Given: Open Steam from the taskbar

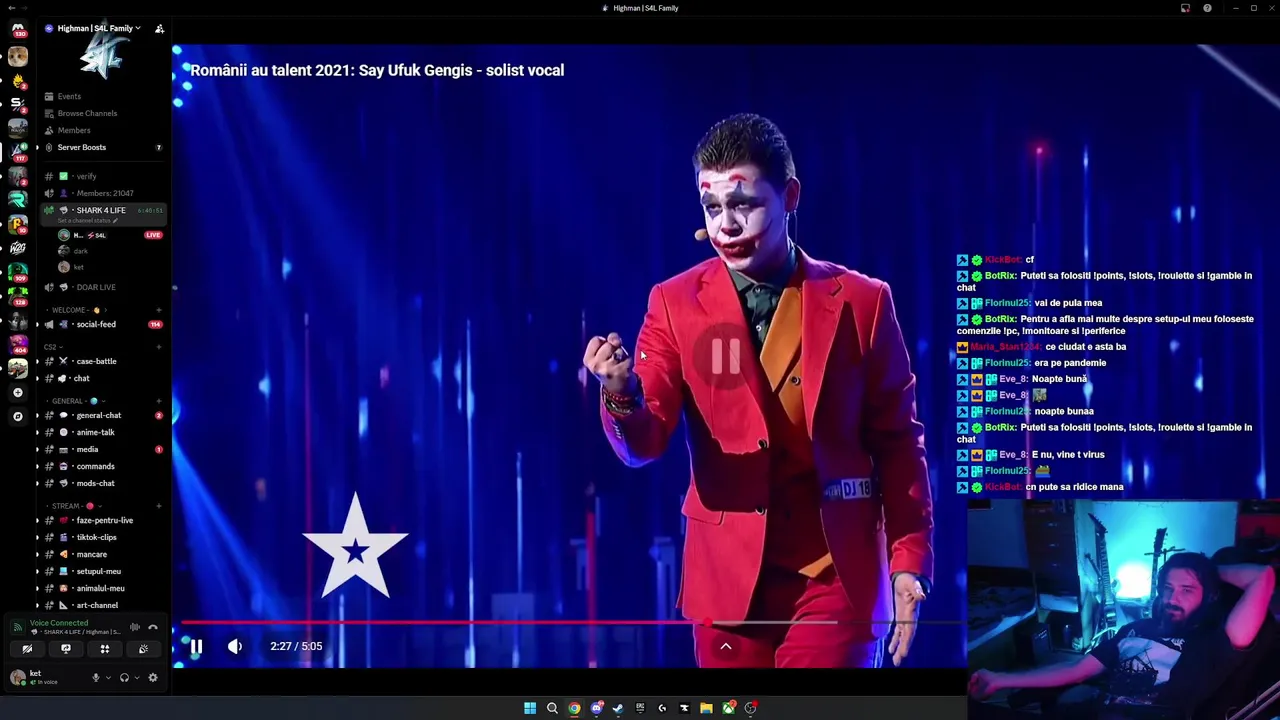Looking at the screenshot, I should [618, 708].
